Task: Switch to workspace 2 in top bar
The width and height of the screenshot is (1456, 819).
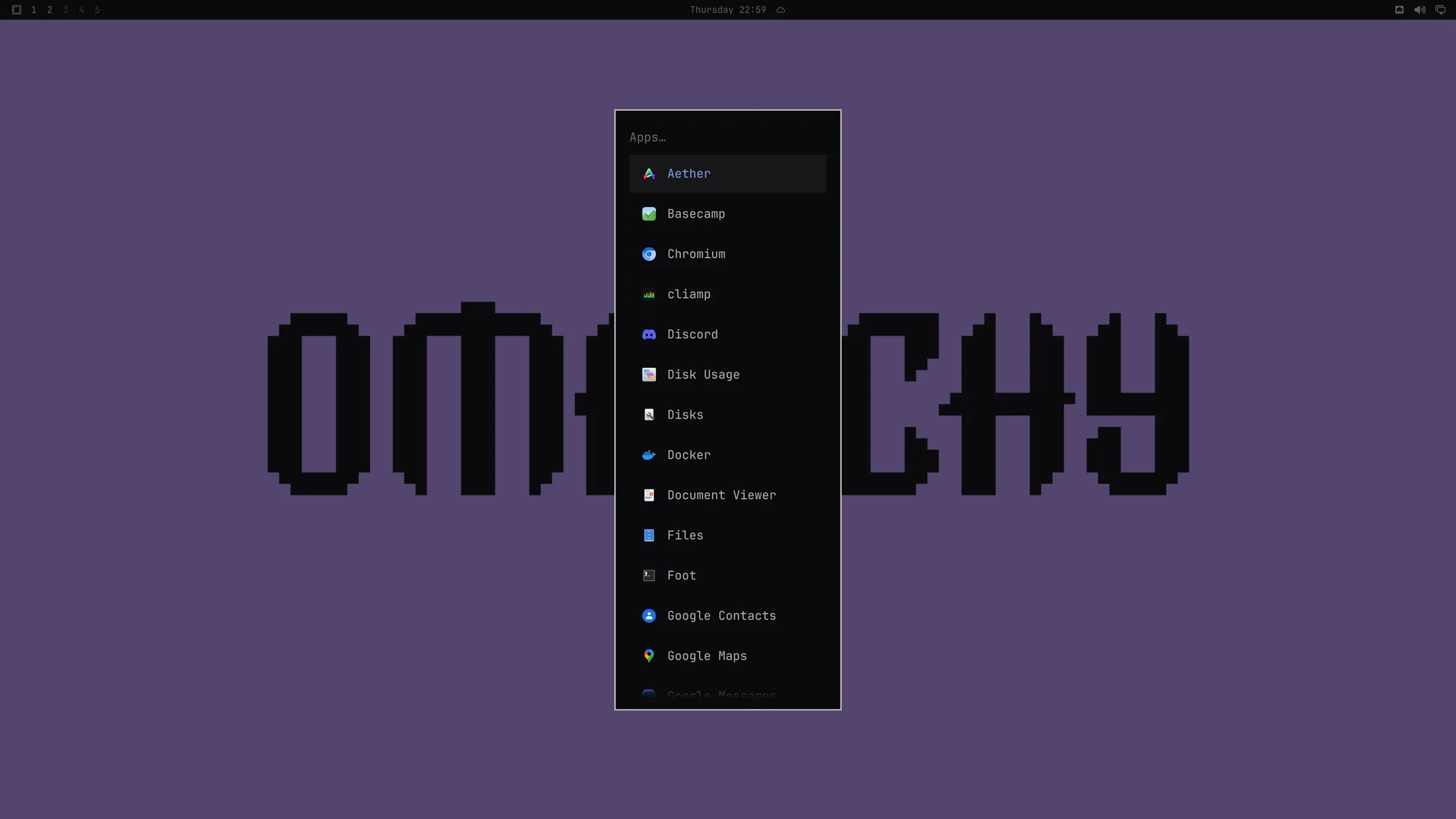Action: tap(49, 10)
